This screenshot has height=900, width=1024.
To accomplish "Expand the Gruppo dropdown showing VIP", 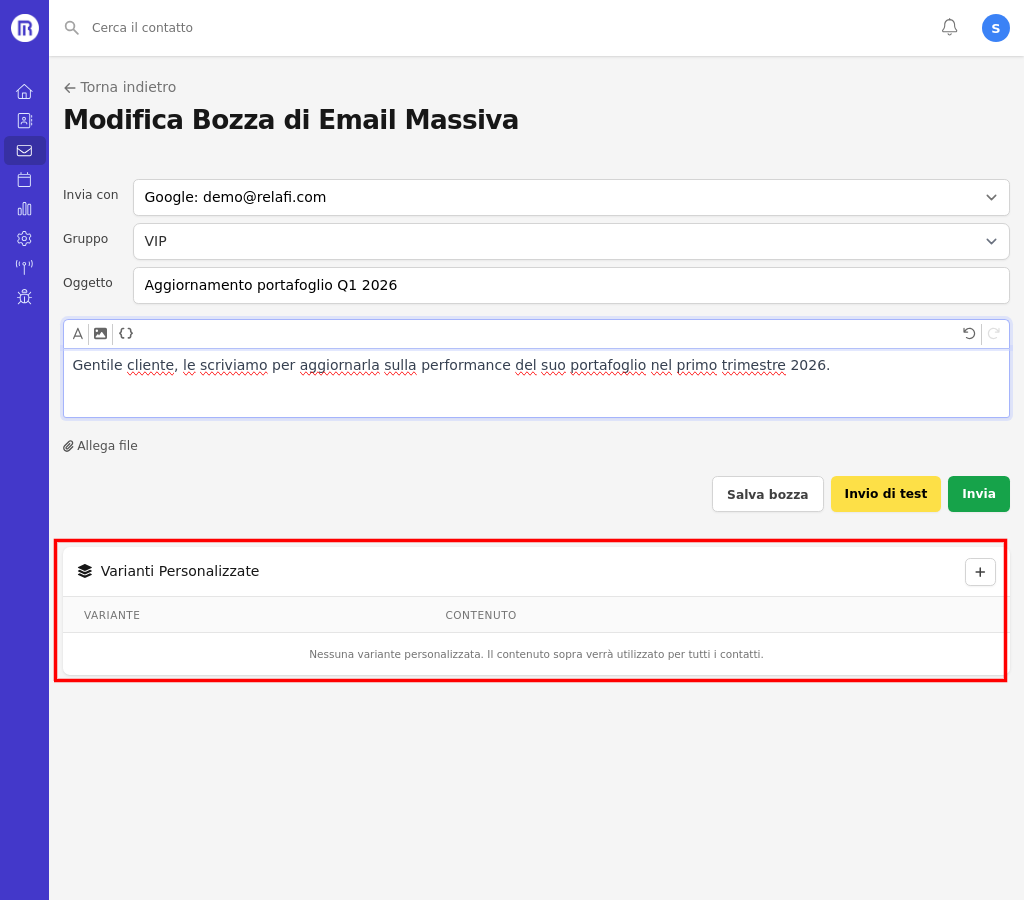I will [570, 241].
